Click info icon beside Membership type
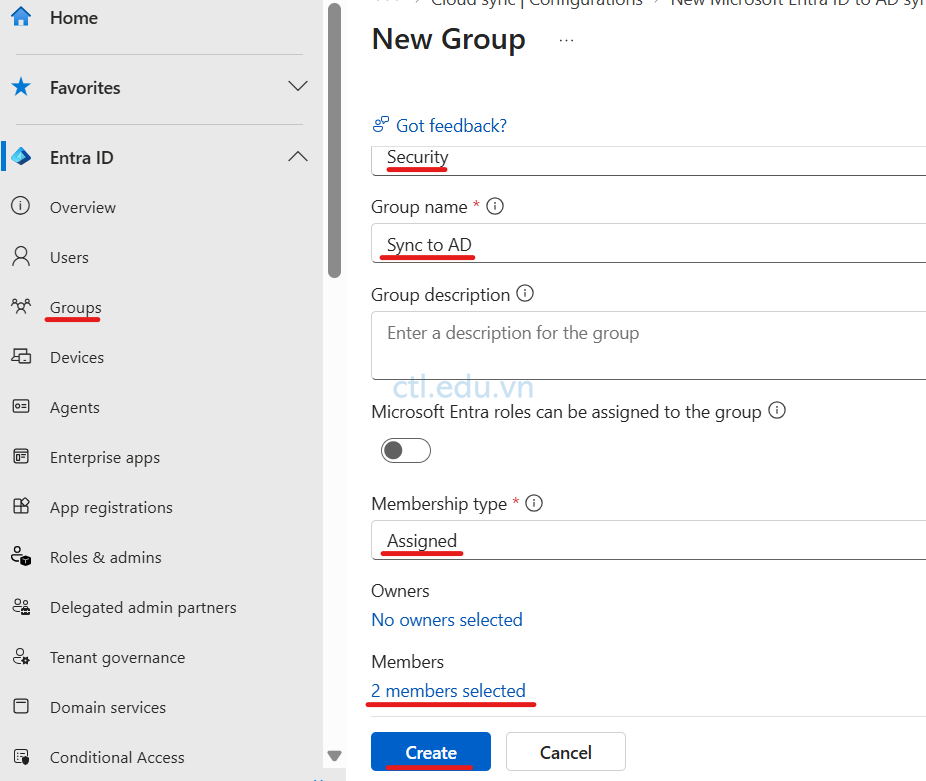Viewport: 926px width, 781px height. coord(534,503)
